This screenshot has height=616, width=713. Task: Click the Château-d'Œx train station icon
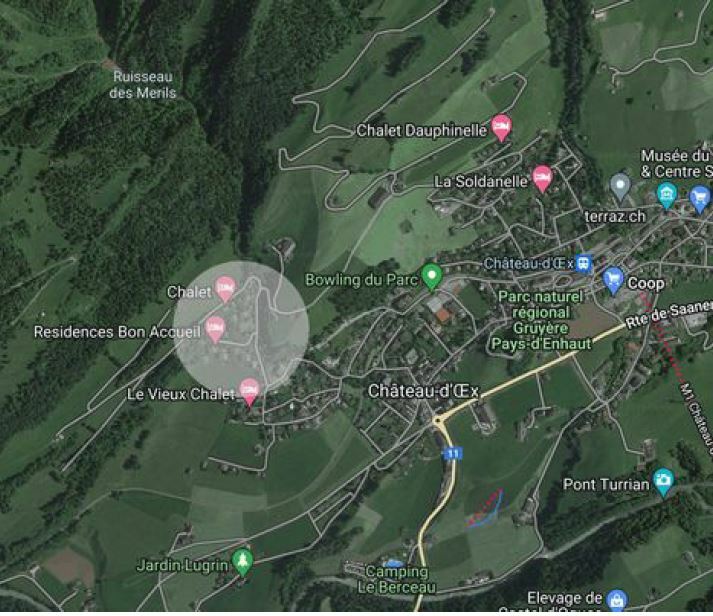coord(584,263)
